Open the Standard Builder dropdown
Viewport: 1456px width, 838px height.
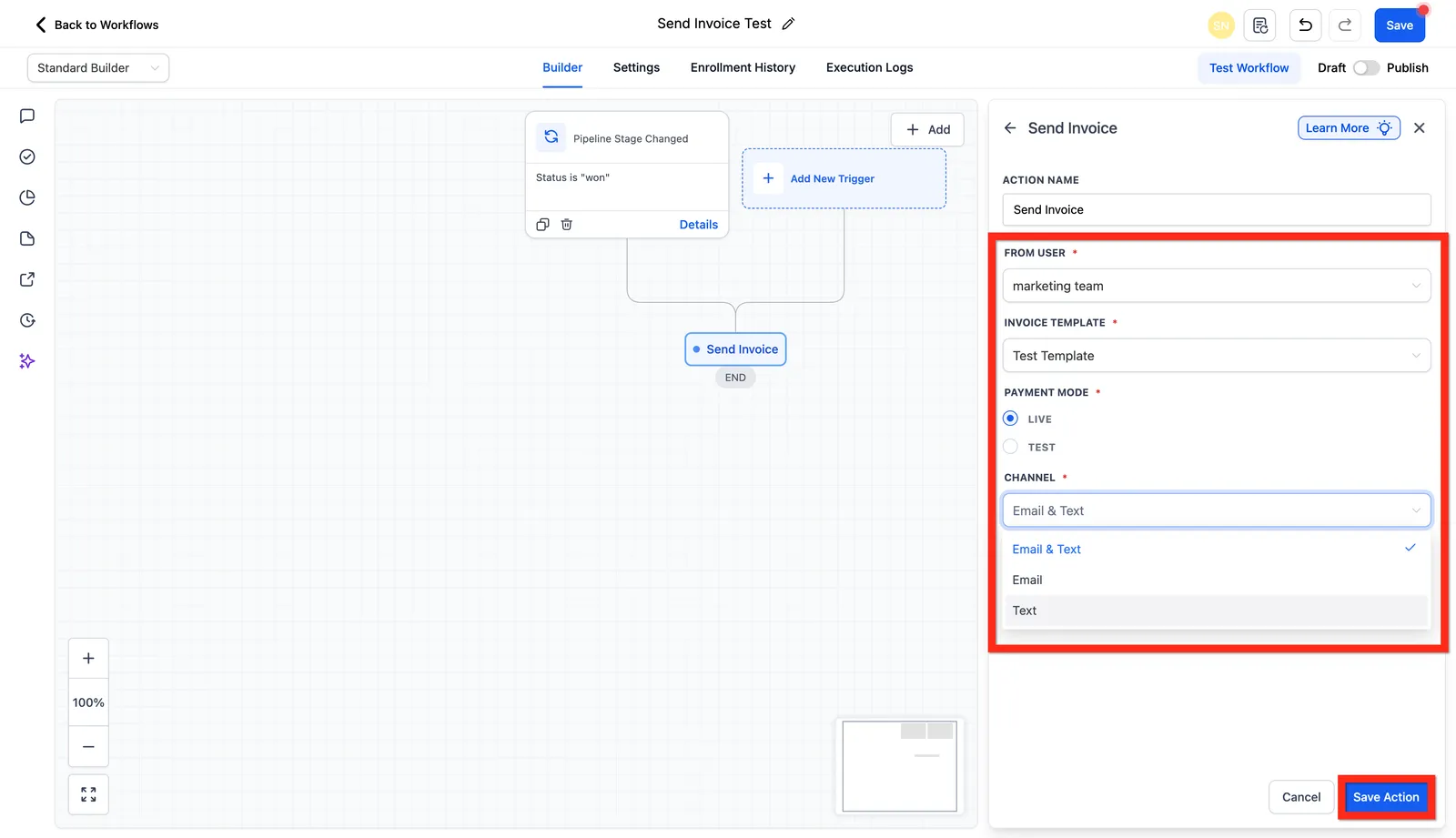coord(98,68)
